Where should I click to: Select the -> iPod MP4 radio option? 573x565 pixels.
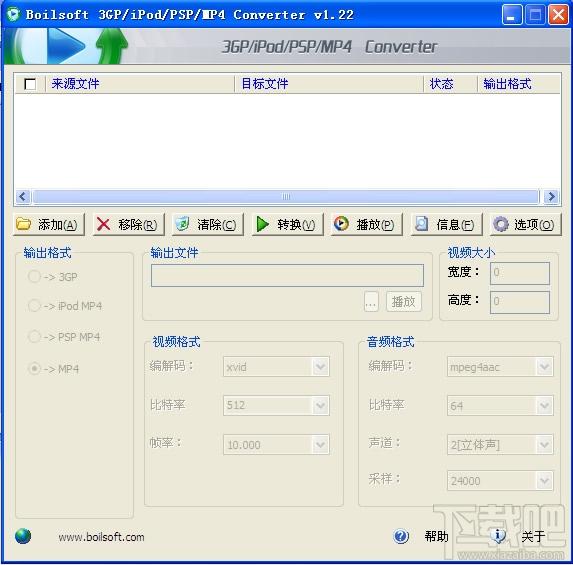[34, 306]
